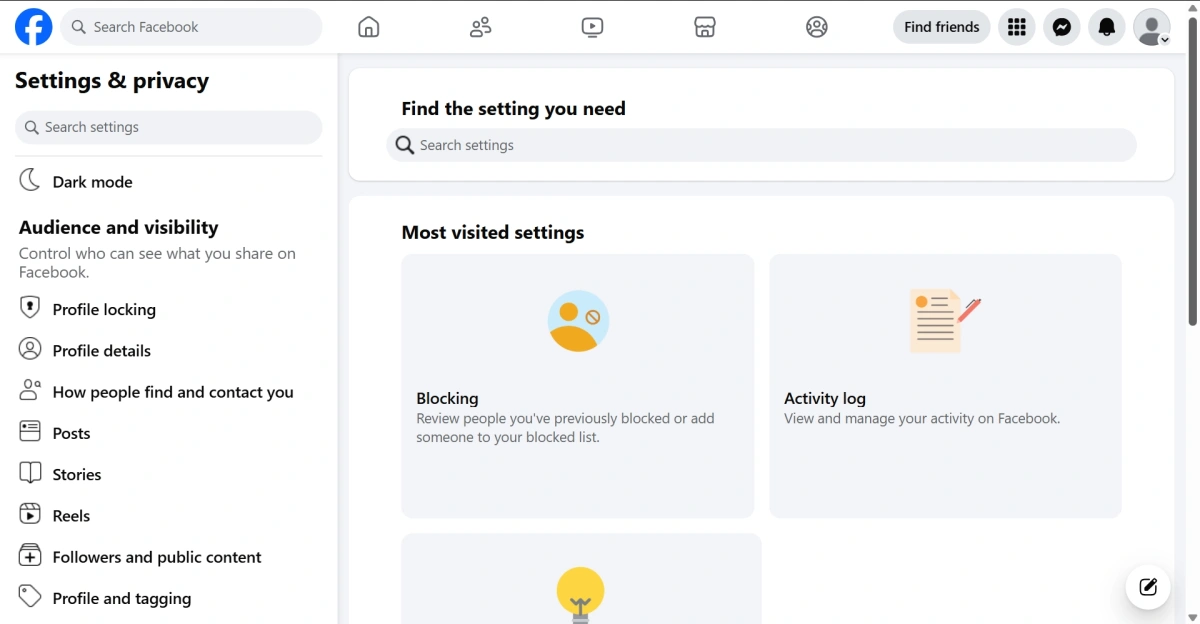Image resolution: width=1200 pixels, height=624 pixels.
Task: Click the Activity log notepad illustration
Action: coord(945,321)
